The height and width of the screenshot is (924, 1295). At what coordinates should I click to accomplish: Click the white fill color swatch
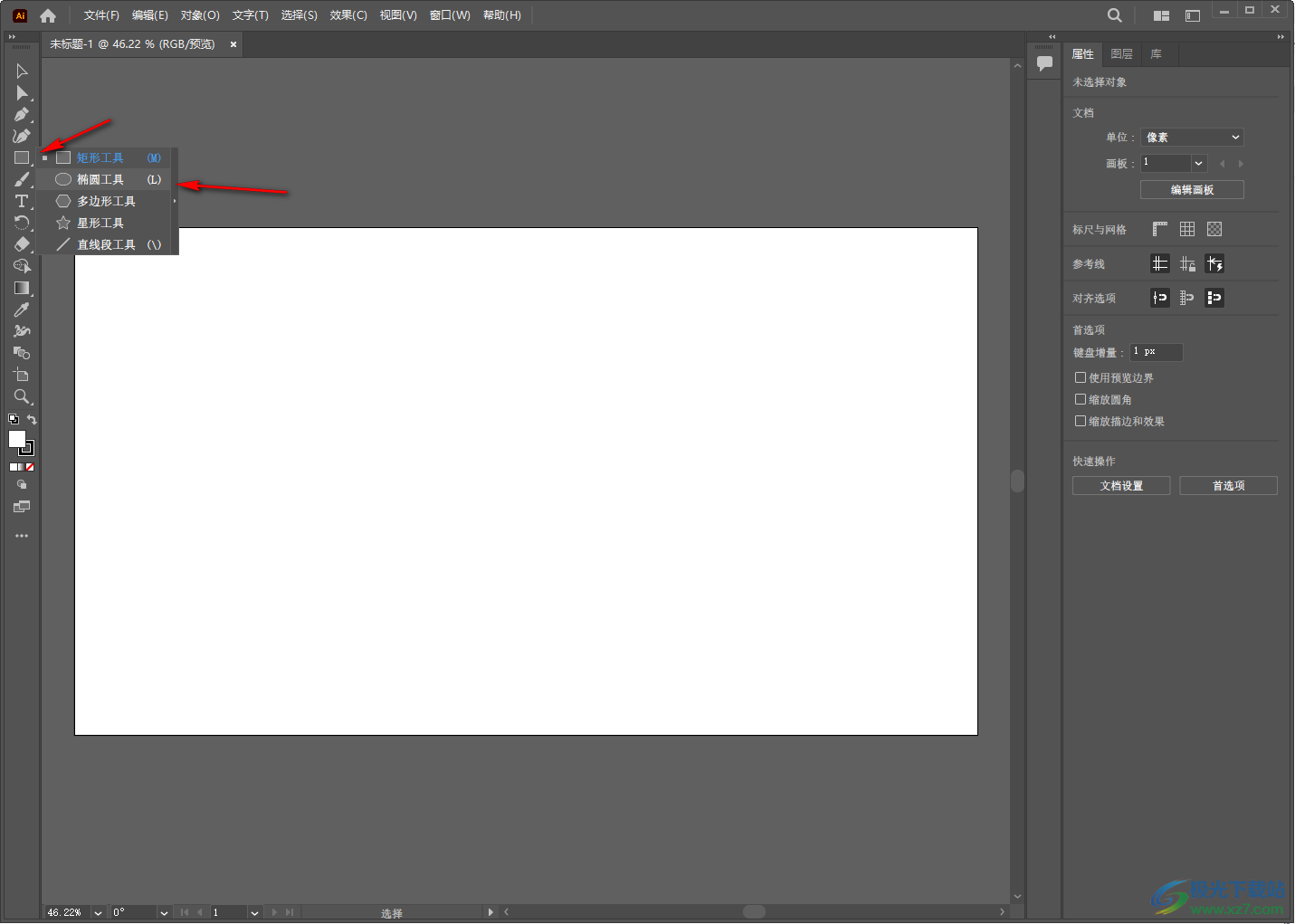coord(16,438)
